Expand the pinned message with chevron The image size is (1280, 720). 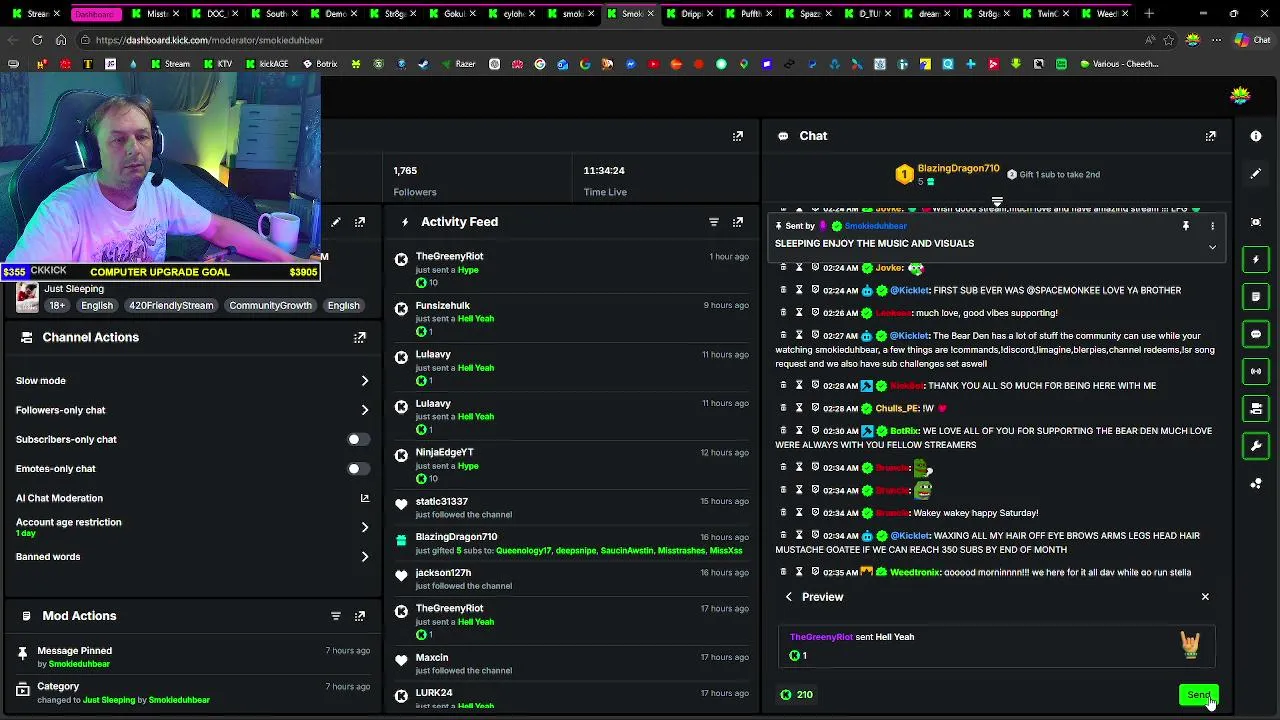[x=1212, y=247]
